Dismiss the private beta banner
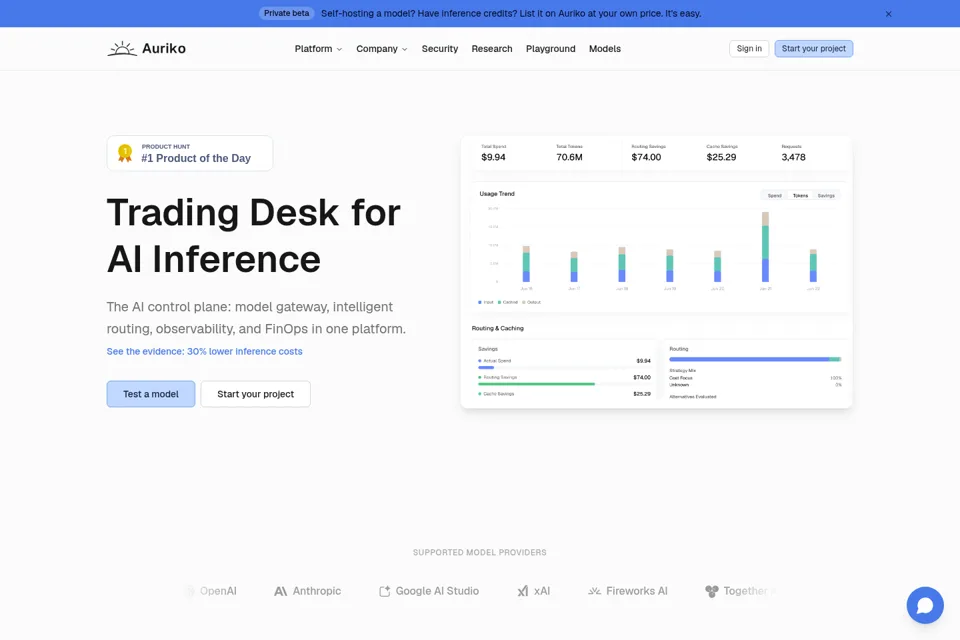This screenshot has height=640, width=960. click(x=888, y=13)
